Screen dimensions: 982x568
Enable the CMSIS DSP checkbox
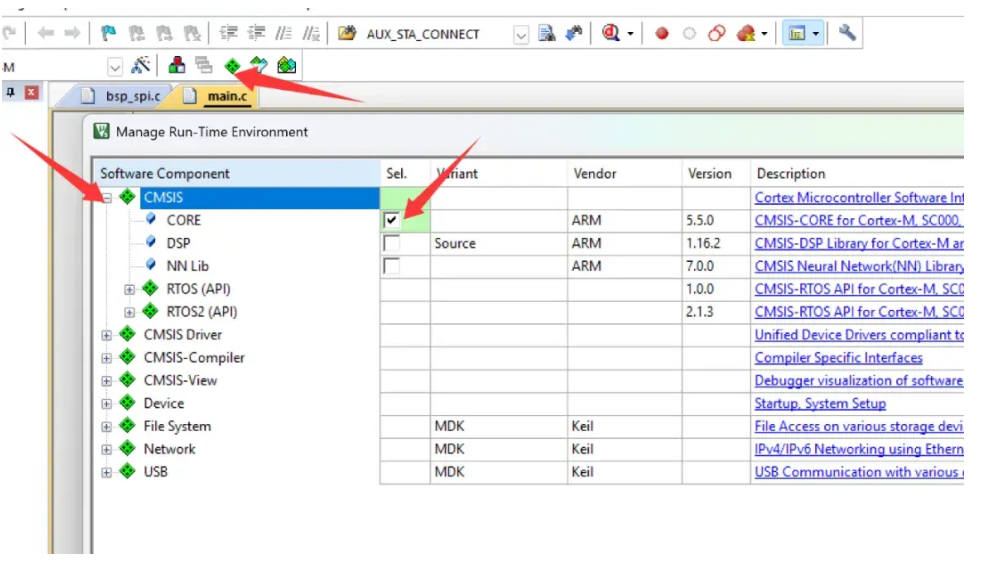[x=392, y=243]
